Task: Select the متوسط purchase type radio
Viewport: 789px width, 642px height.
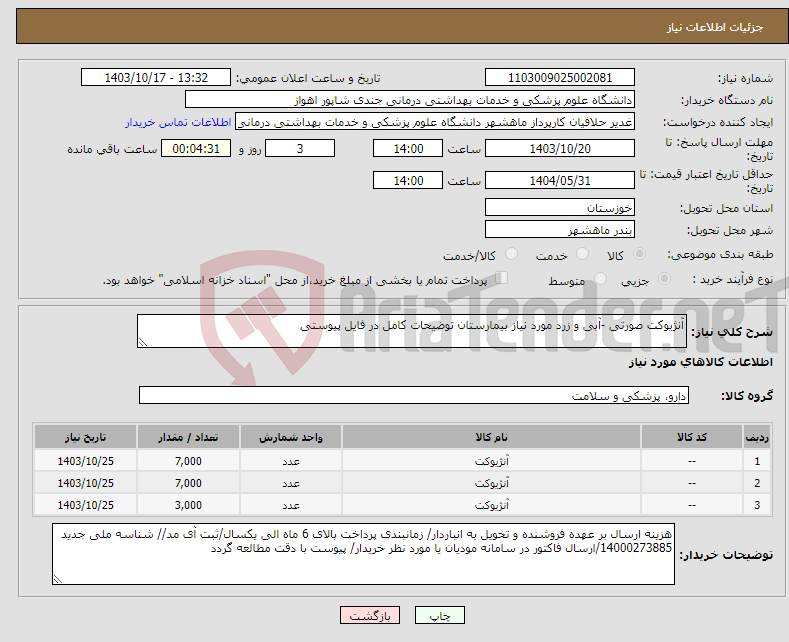Action: [600, 279]
